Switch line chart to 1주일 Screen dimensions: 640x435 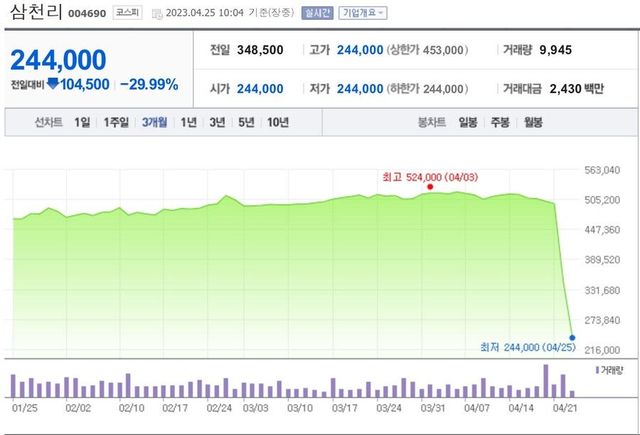pyautogui.click(x=116, y=123)
